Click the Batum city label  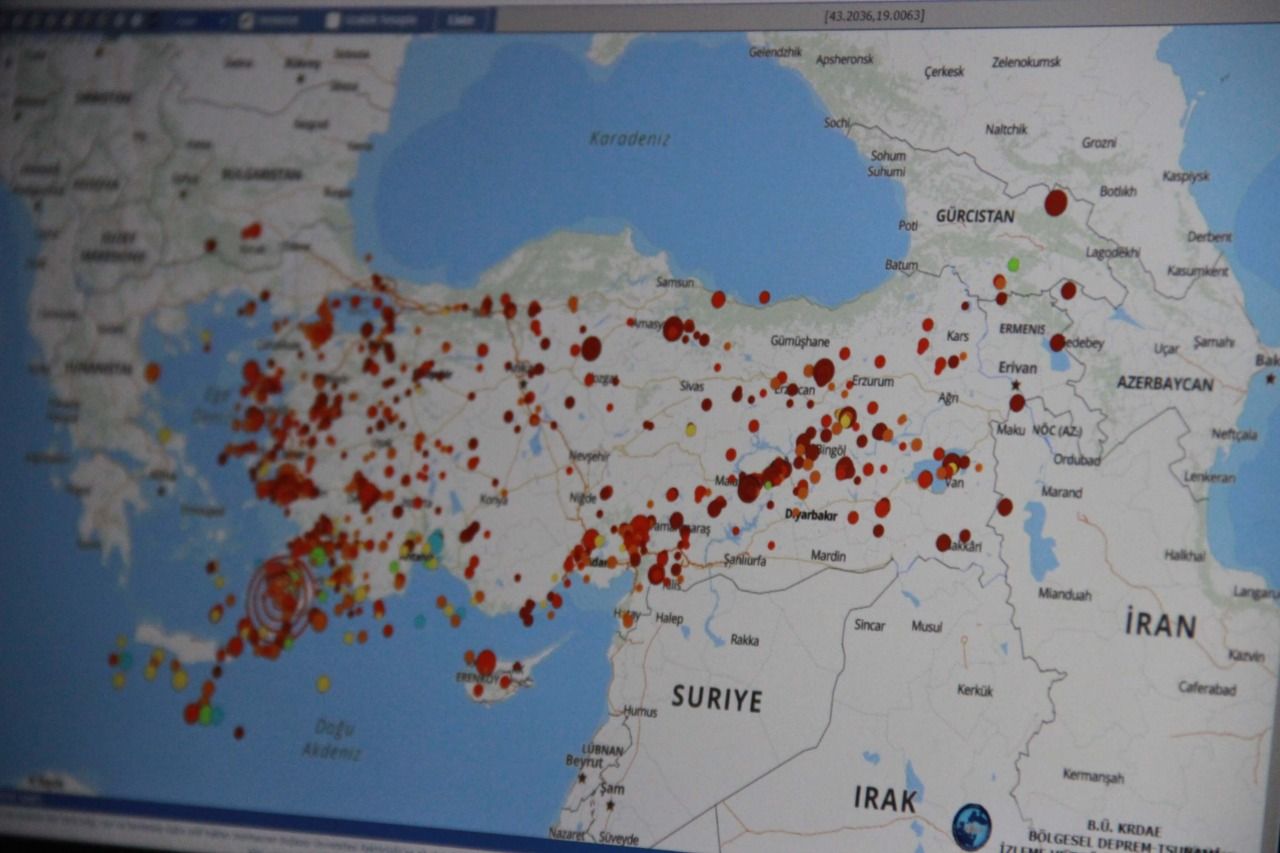click(901, 265)
